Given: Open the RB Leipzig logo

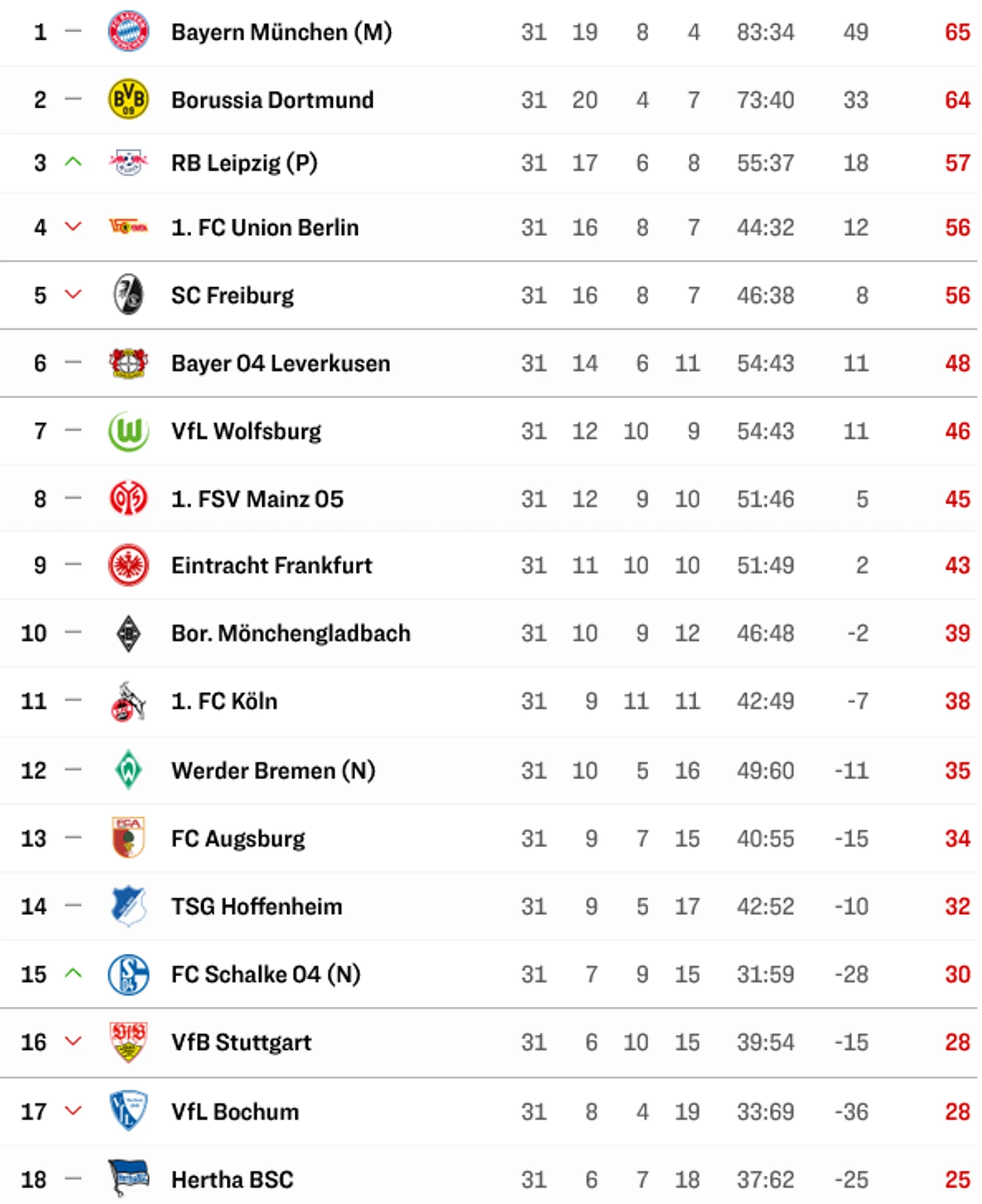Looking at the screenshot, I should point(128,162).
